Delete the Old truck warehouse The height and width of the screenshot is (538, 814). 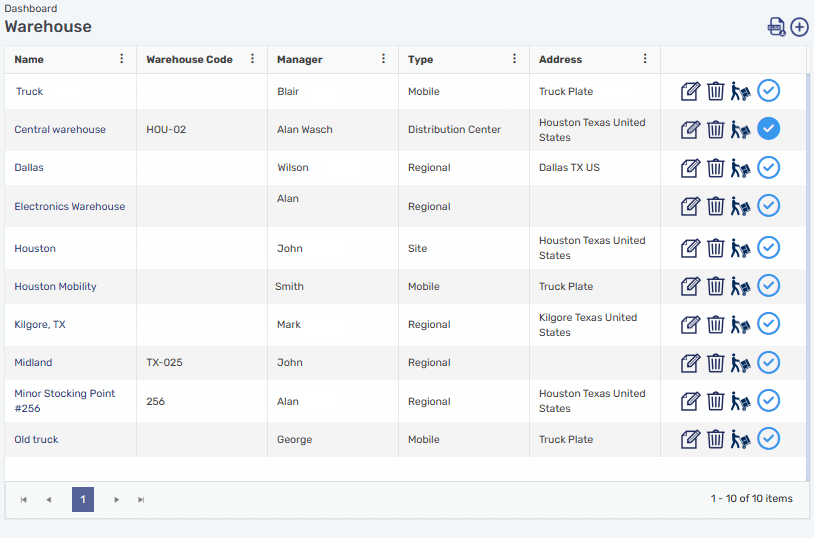click(x=715, y=439)
